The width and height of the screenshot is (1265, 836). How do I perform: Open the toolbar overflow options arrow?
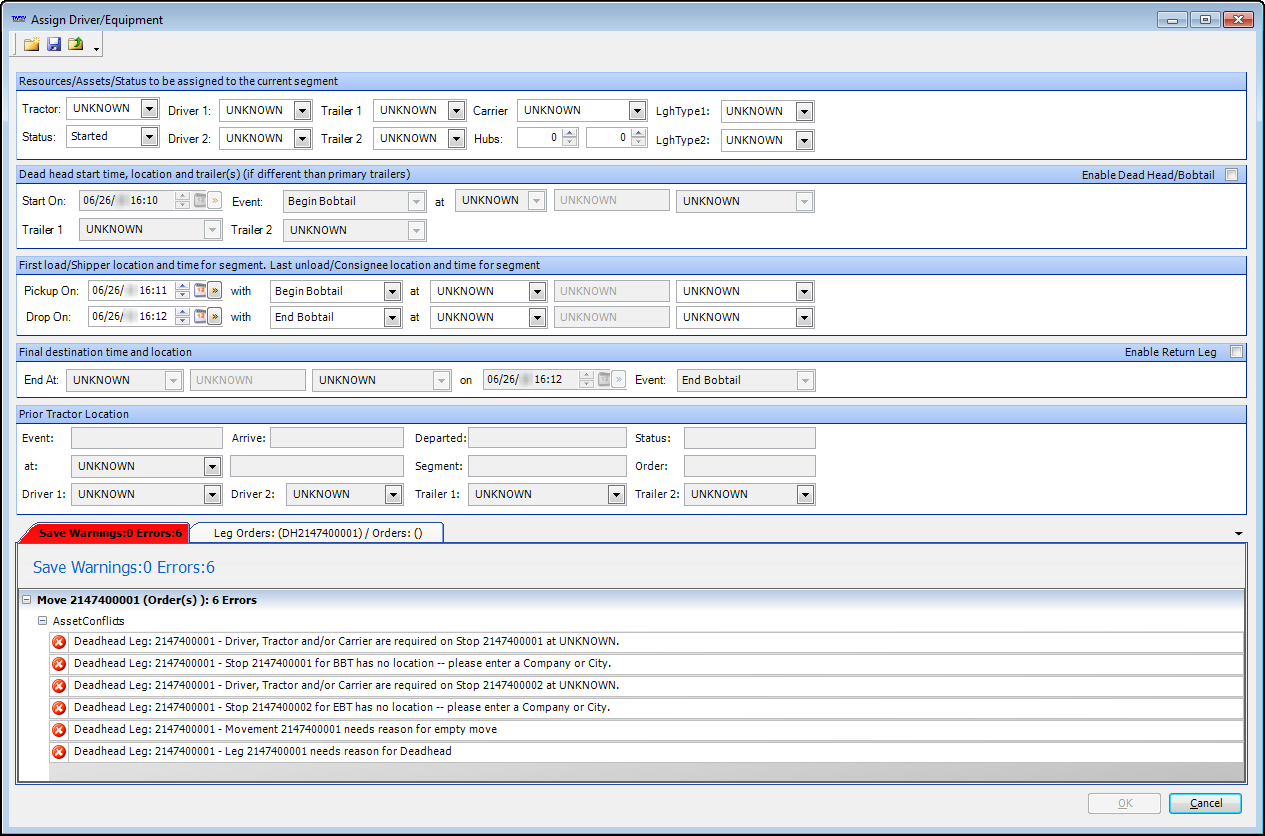coord(96,48)
